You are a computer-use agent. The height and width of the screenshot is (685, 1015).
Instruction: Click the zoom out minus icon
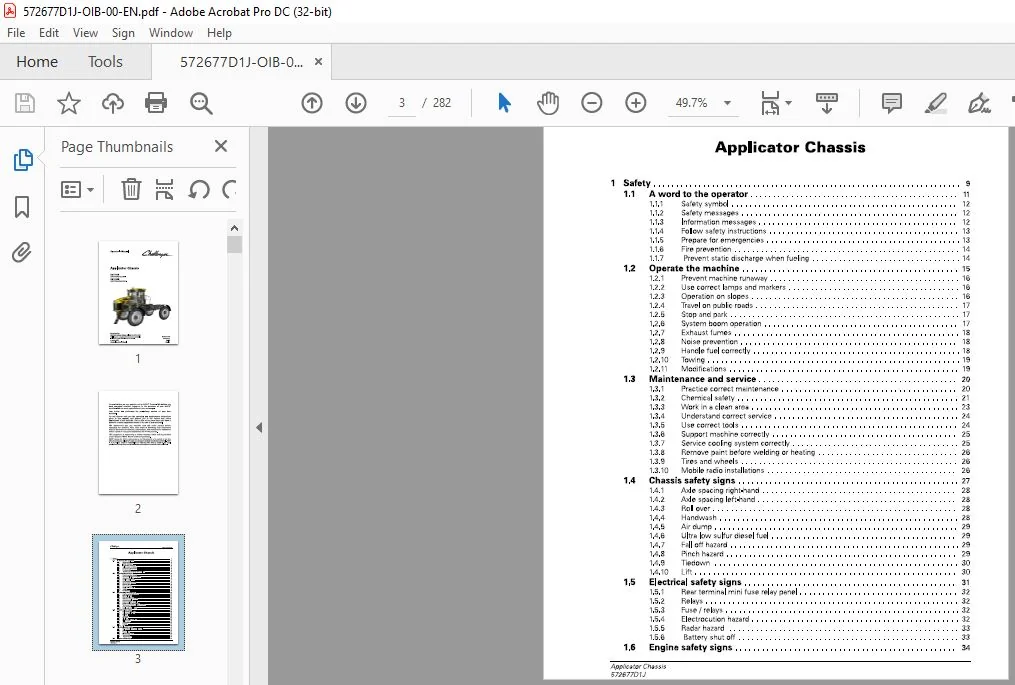(592, 103)
